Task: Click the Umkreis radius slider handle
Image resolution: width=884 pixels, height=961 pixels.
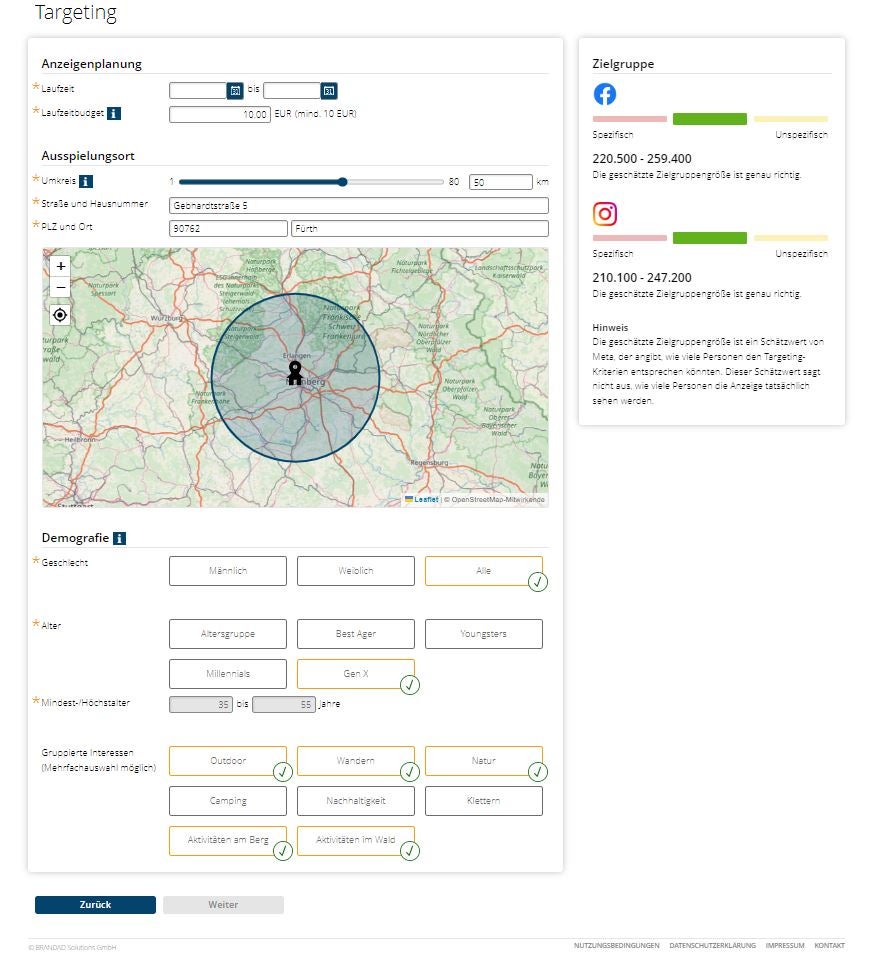Action: click(x=343, y=182)
